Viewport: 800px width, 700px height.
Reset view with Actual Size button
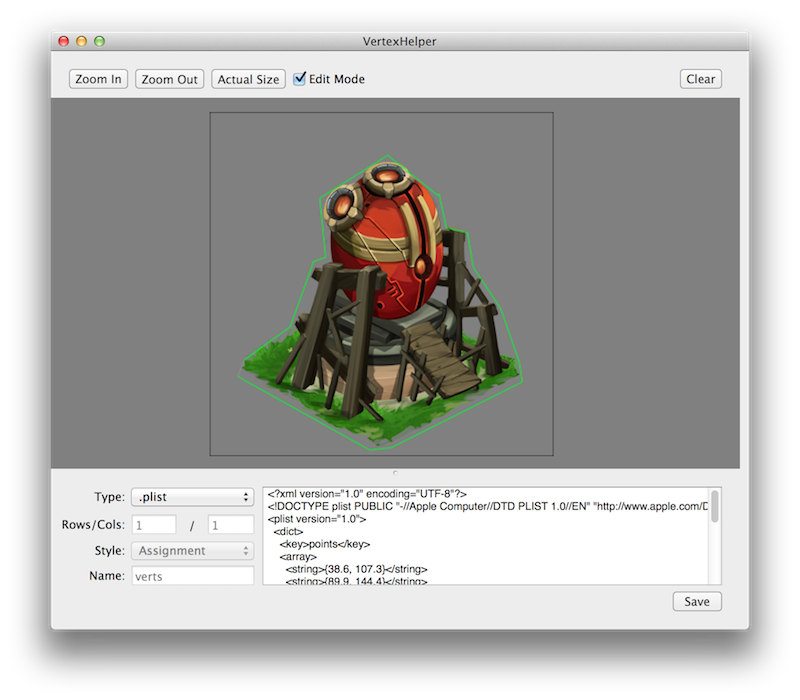[x=248, y=79]
